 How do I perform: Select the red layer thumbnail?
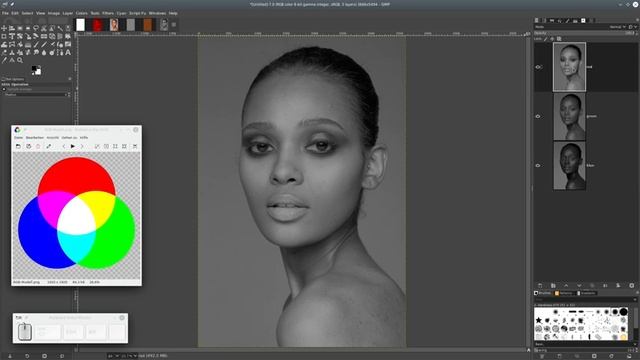(x=569, y=67)
